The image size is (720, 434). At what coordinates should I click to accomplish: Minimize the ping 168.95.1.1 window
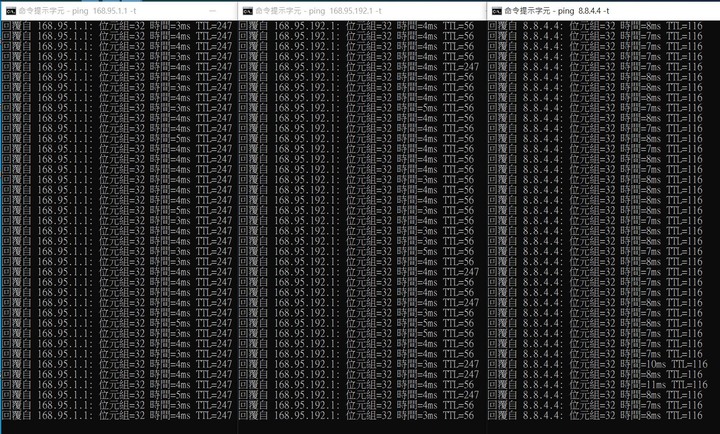pyautogui.click(x=213, y=11)
